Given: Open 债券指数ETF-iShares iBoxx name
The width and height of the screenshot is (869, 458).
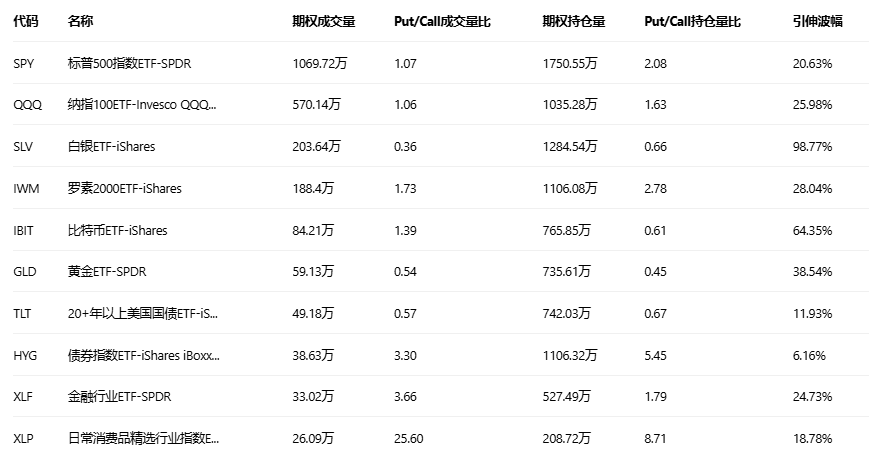Looking at the screenshot, I should (x=143, y=355).
